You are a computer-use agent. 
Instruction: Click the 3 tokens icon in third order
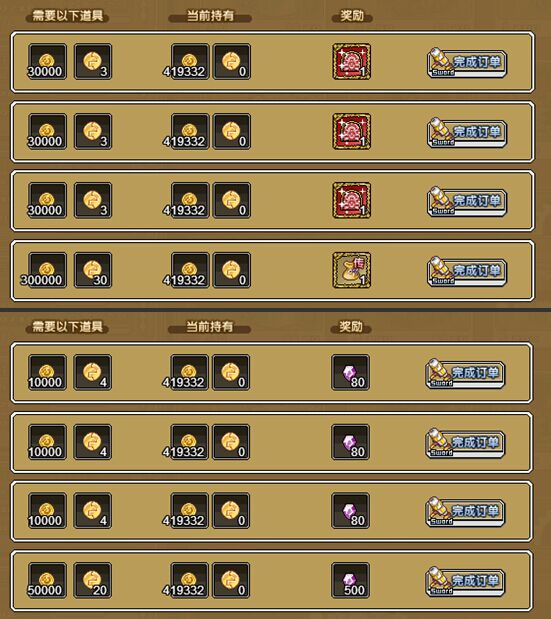(93, 200)
